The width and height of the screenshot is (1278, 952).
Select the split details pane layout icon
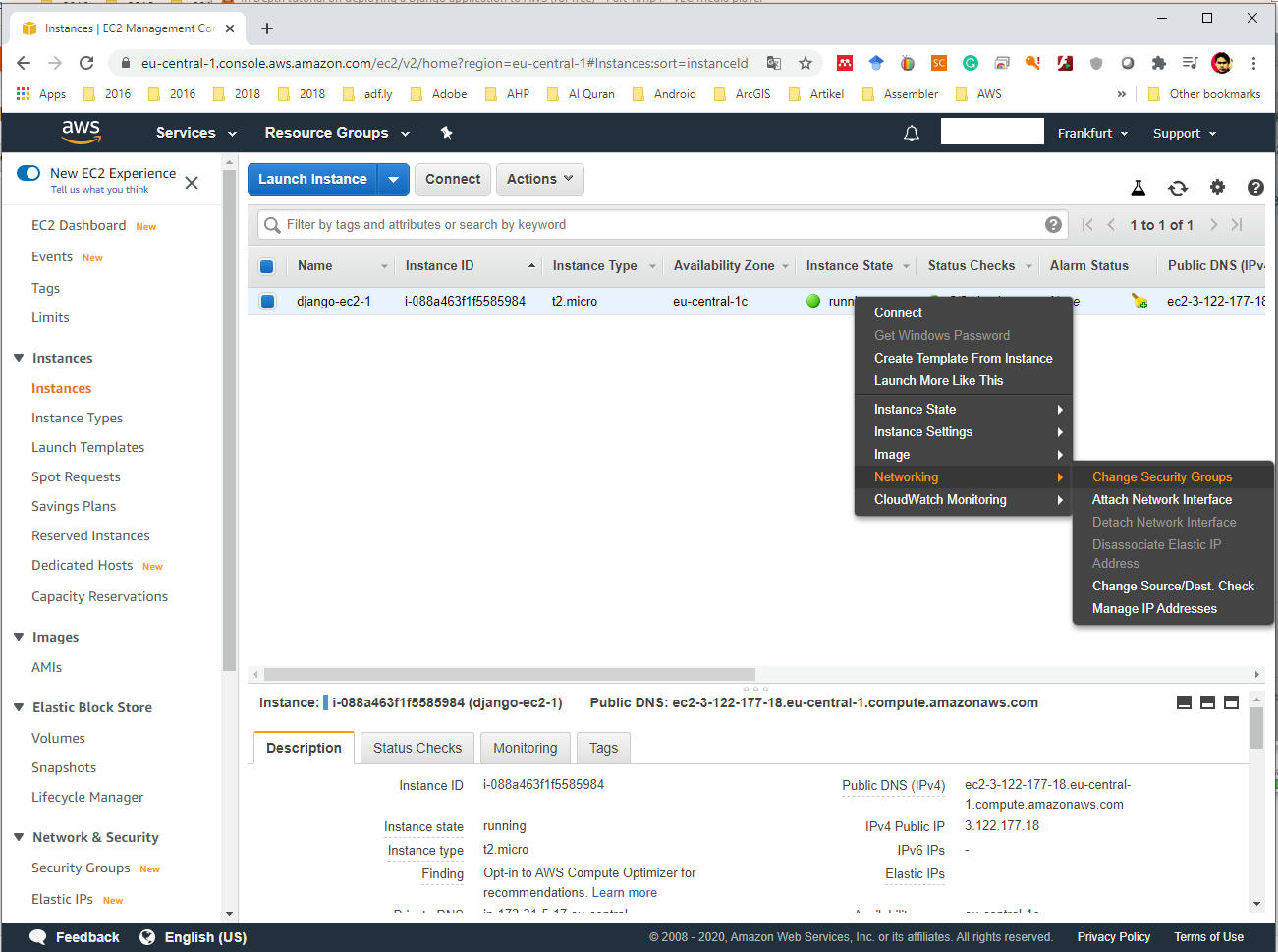(1207, 702)
